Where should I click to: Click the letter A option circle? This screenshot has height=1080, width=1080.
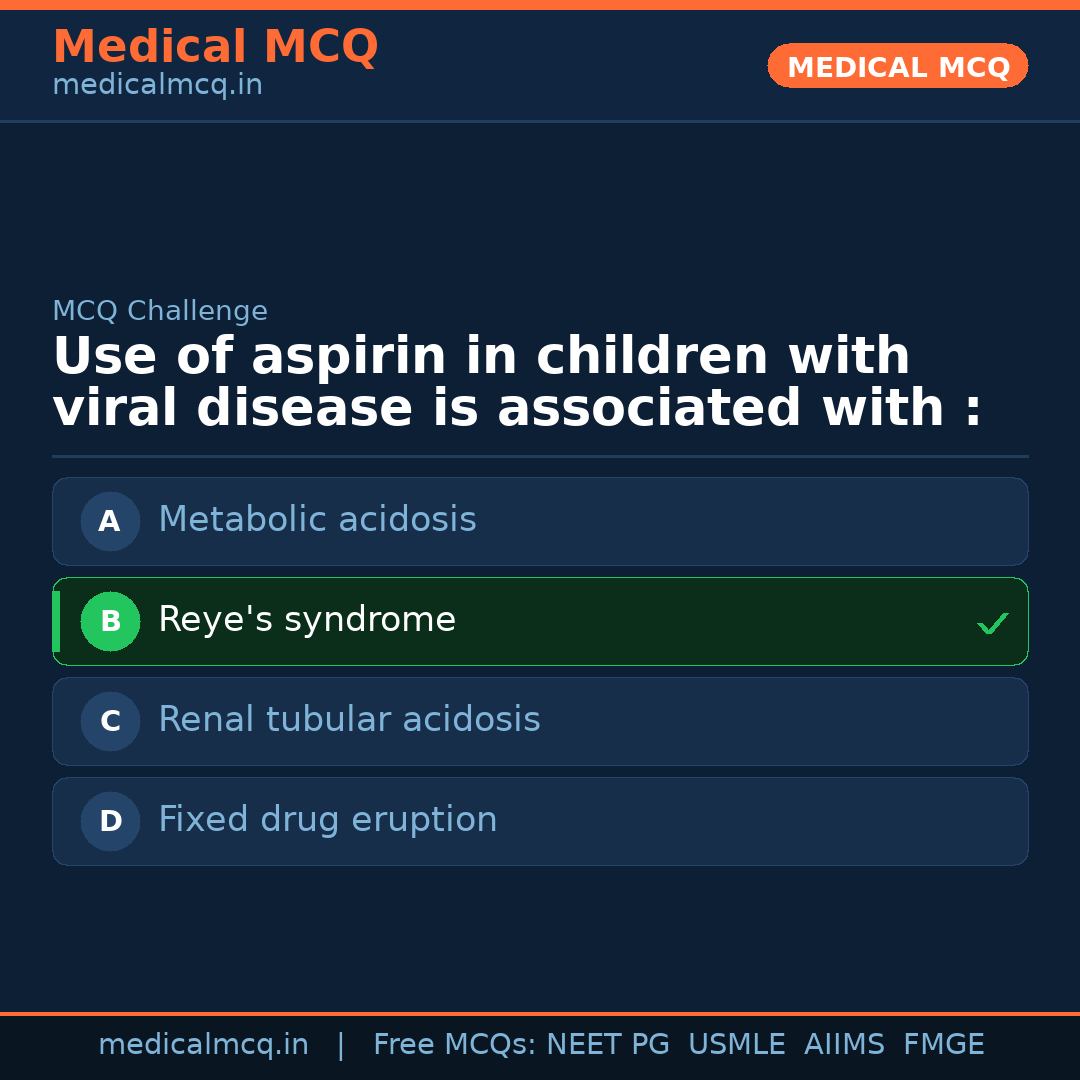pyautogui.click(x=110, y=521)
